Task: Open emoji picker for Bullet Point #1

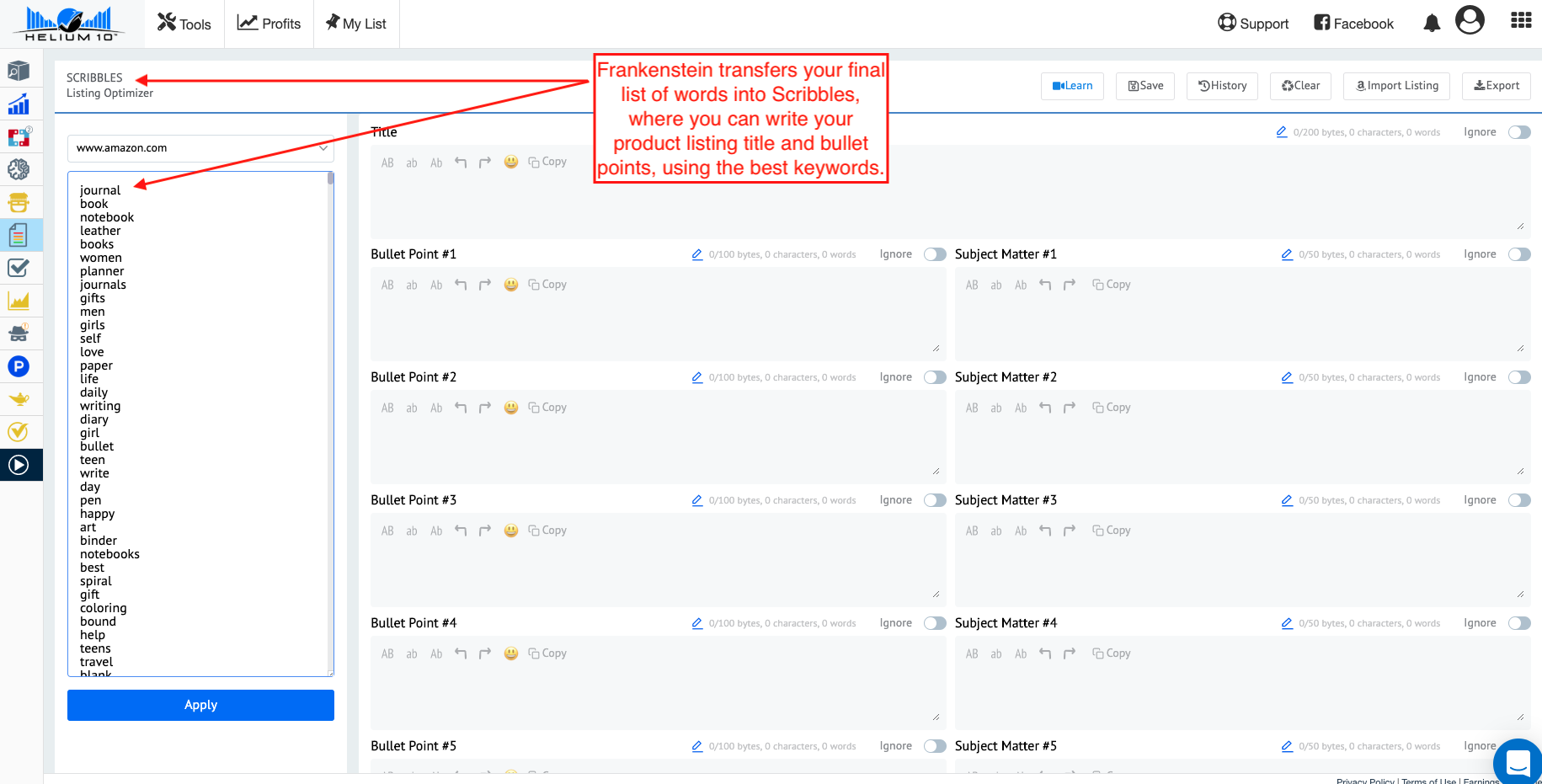Action: (x=511, y=285)
